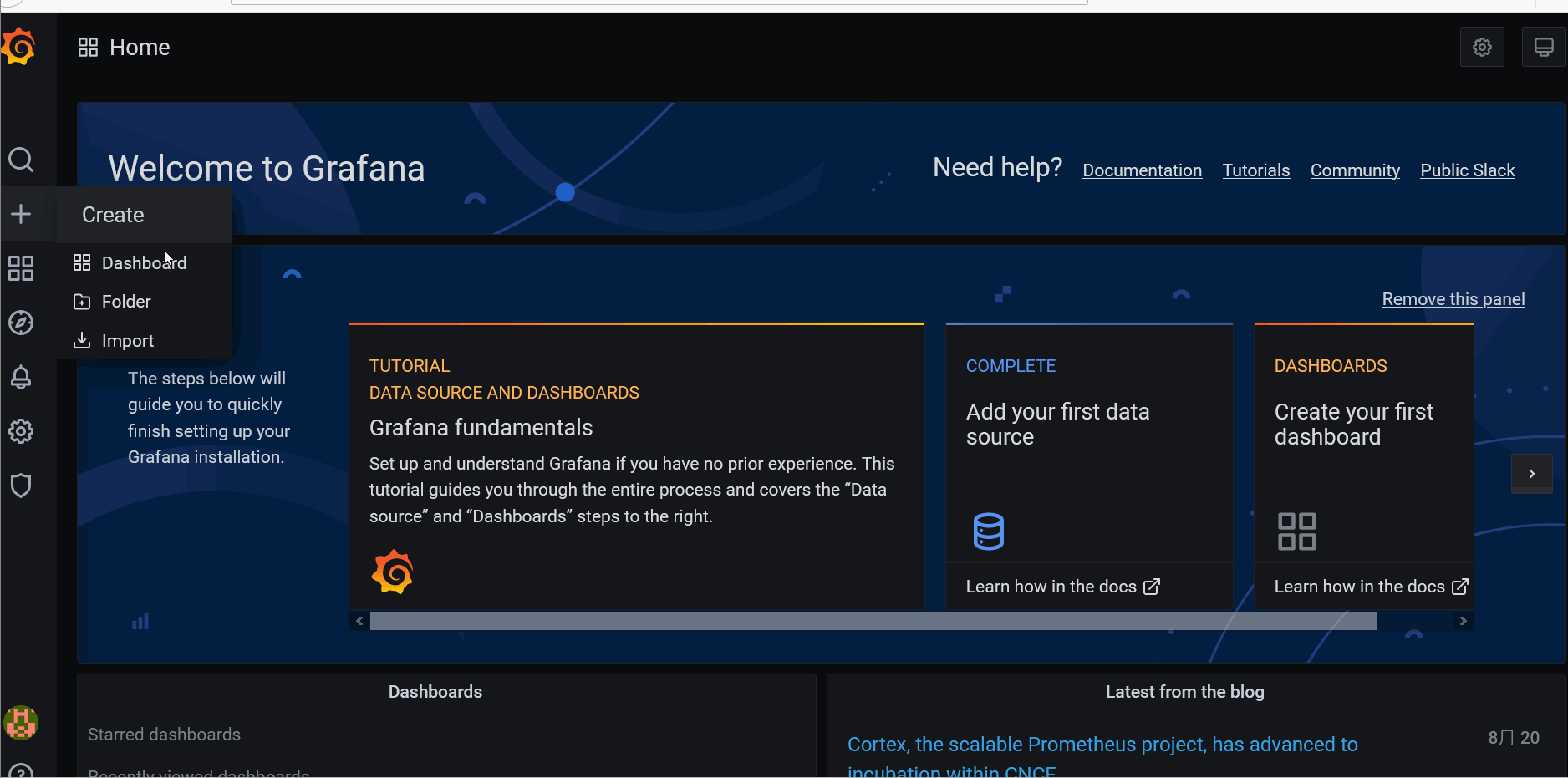Click the Remove this panel link
This screenshot has height=778, width=1568.
[x=1453, y=298]
